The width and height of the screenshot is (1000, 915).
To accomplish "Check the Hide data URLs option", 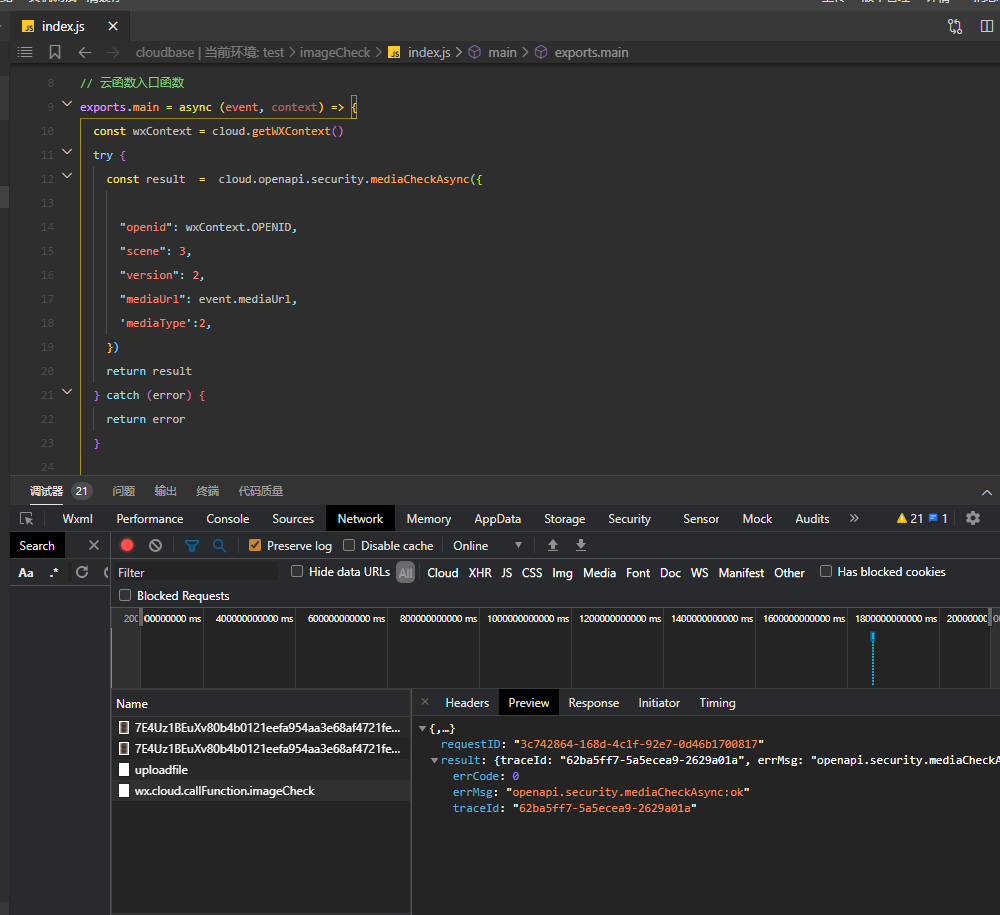I will (x=297, y=572).
